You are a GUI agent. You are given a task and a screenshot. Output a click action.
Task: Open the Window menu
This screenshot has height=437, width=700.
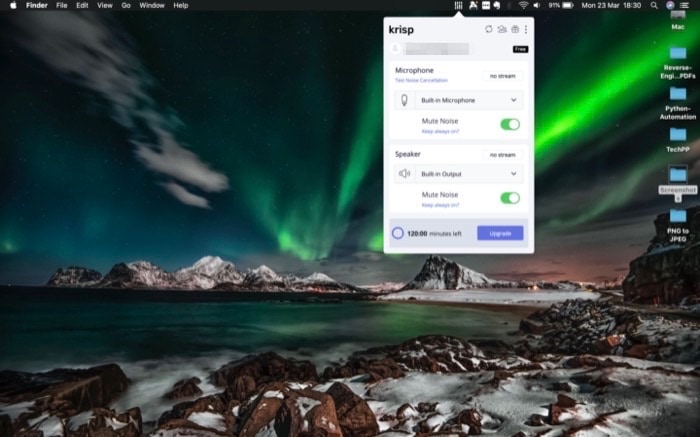tap(152, 5)
